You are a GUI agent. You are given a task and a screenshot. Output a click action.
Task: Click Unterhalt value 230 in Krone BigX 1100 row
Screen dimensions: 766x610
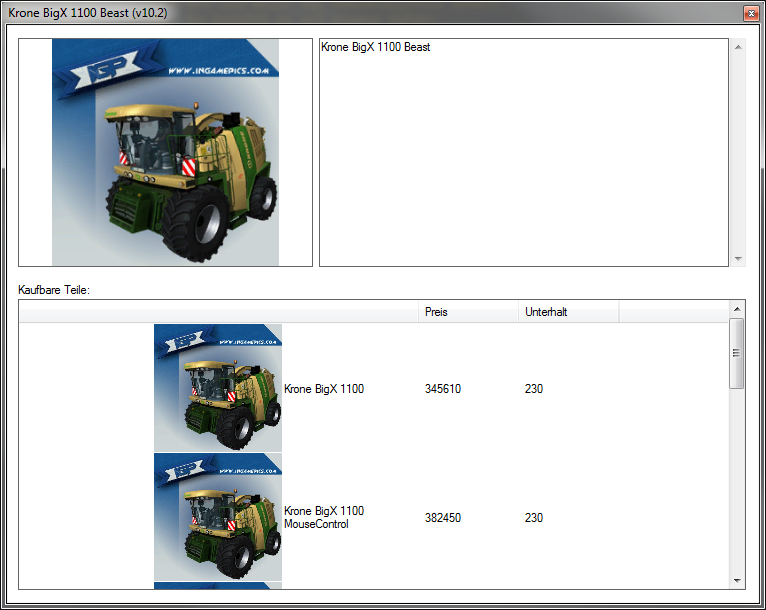pyautogui.click(x=533, y=389)
